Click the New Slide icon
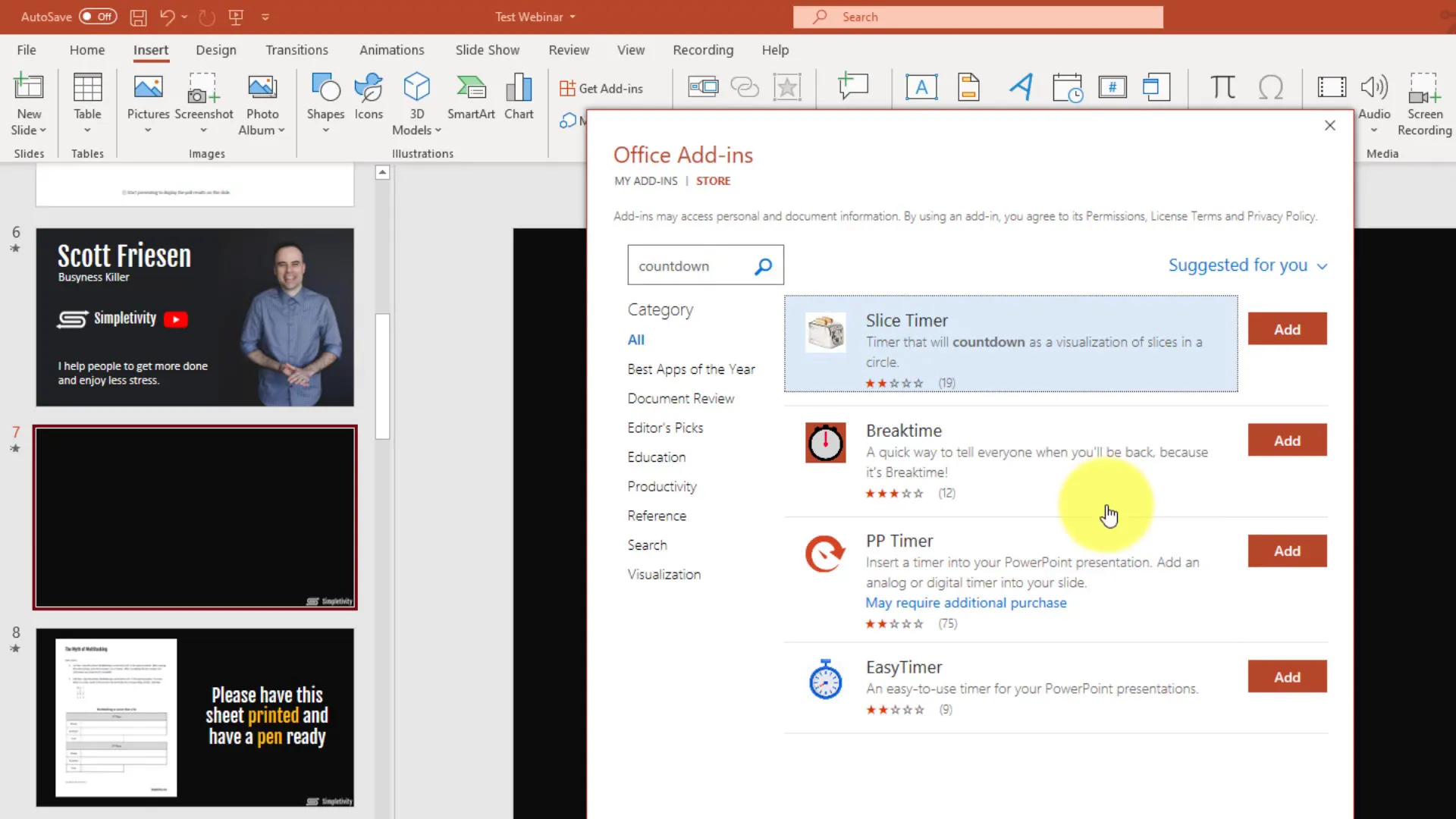This screenshot has width=1456, height=819. point(29,87)
